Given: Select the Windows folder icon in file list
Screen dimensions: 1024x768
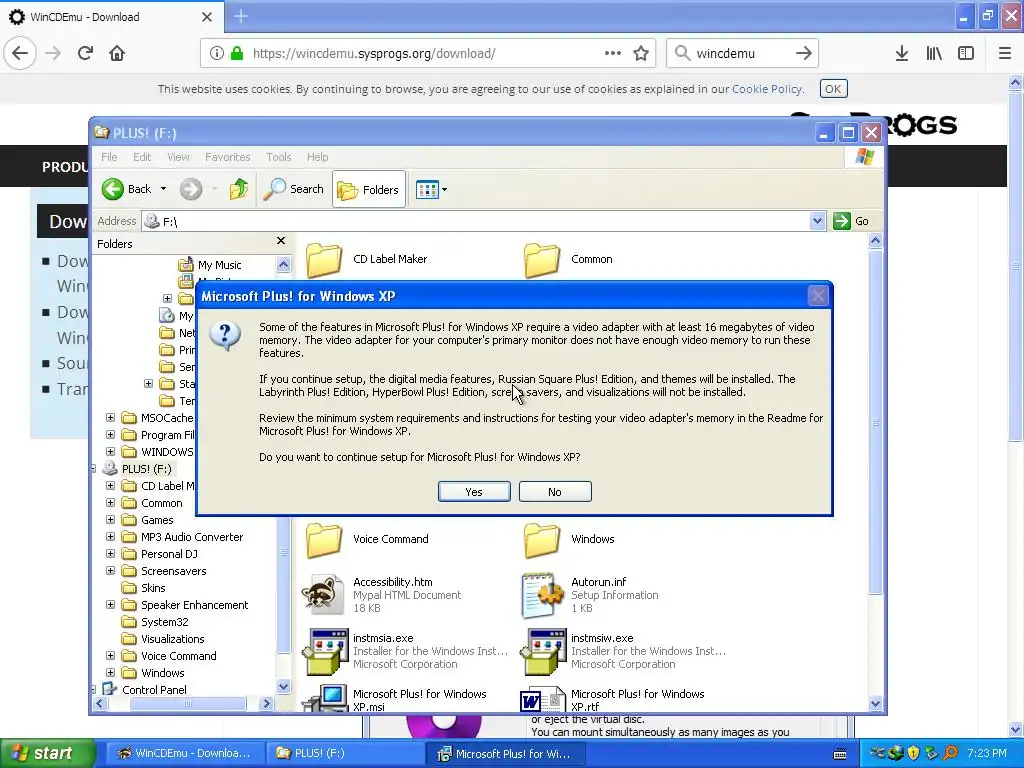Looking at the screenshot, I should click(542, 540).
